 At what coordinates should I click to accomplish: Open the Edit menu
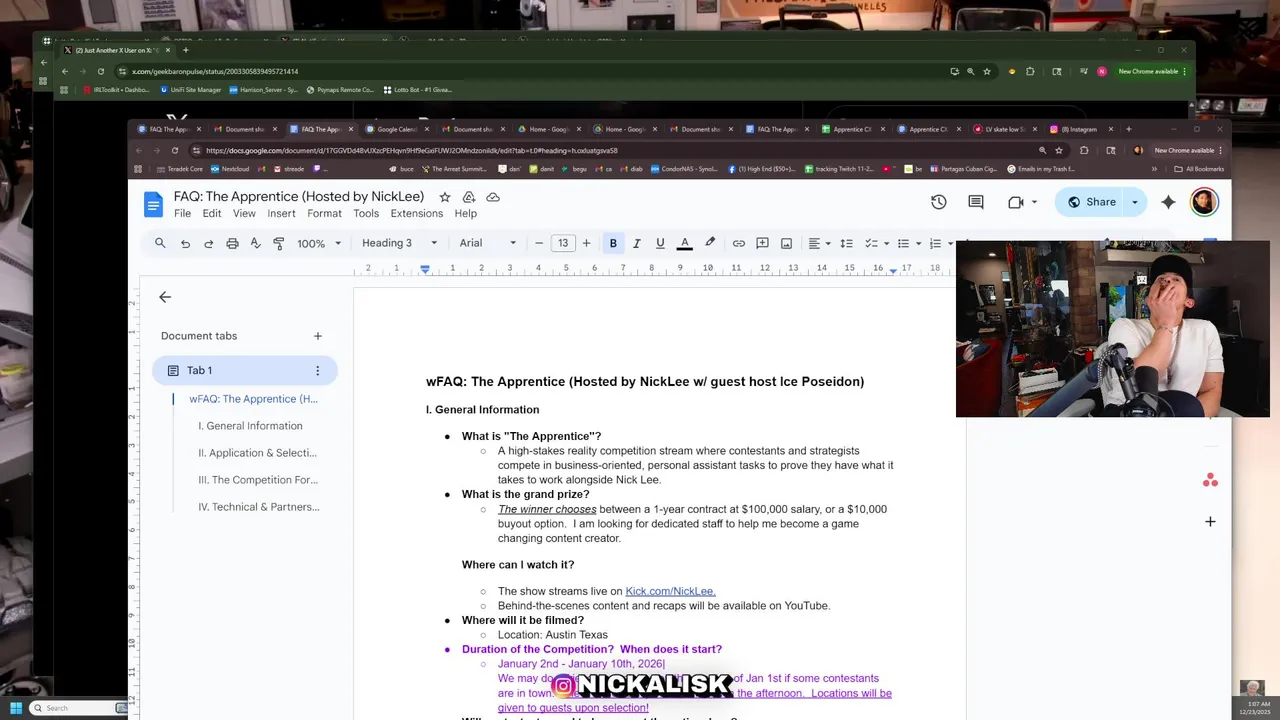point(212,213)
